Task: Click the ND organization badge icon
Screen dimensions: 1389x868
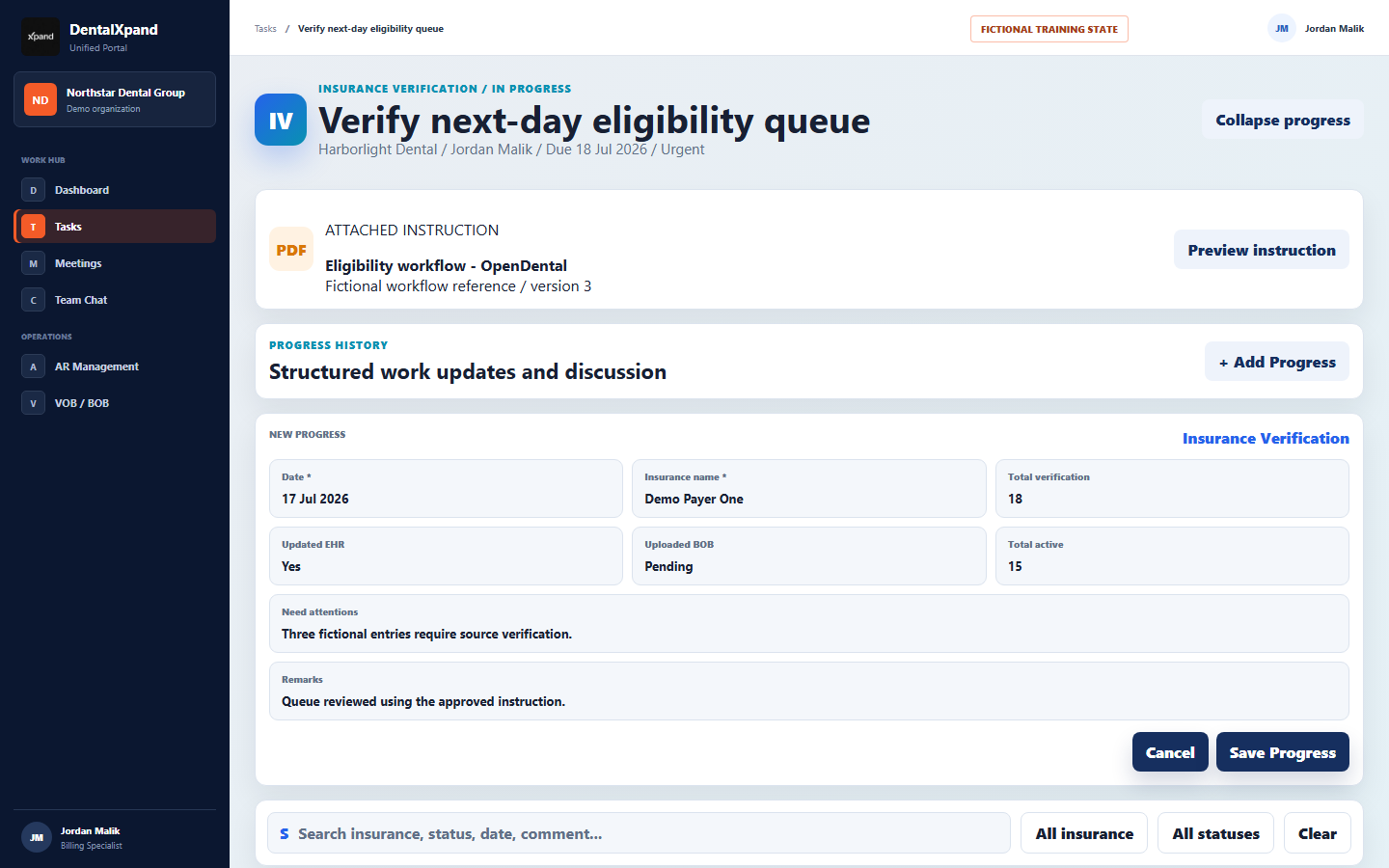Action: click(x=41, y=99)
